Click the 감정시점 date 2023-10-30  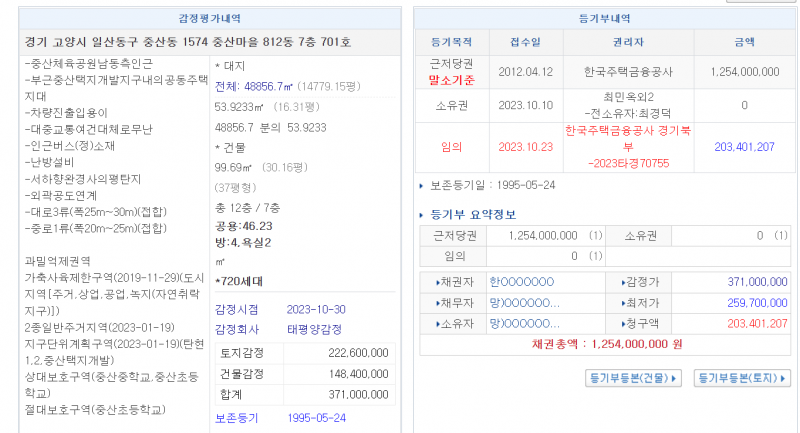pos(315,308)
